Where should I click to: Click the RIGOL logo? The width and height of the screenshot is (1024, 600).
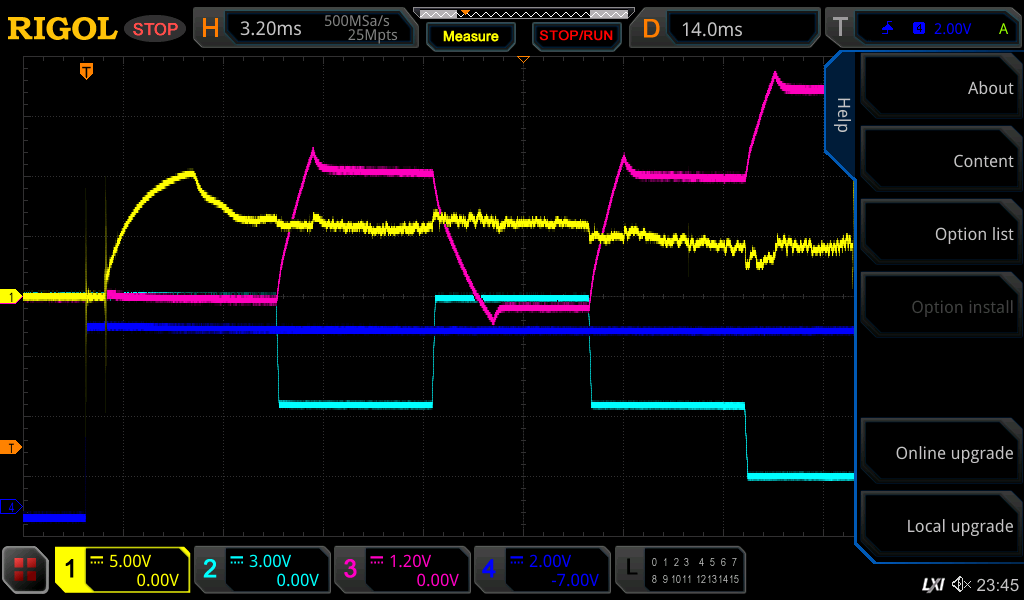click(62, 29)
